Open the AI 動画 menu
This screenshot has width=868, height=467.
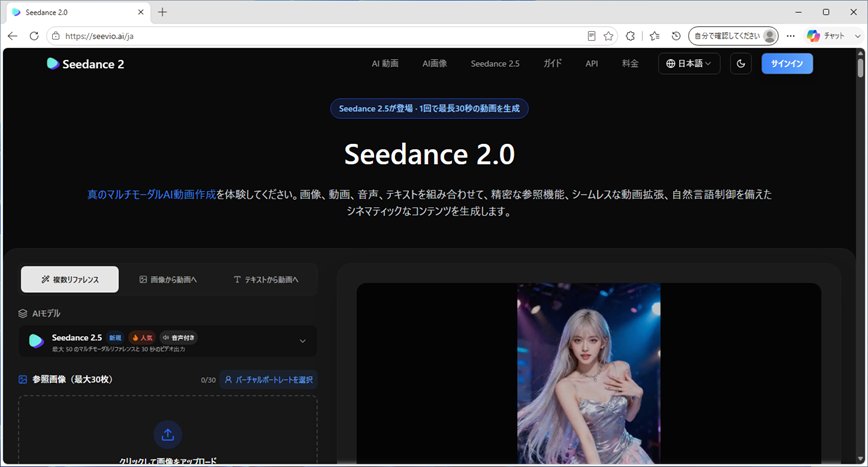coord(385,64)
